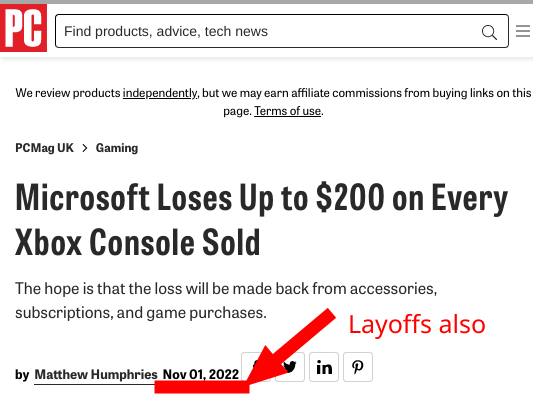533x417 pixels.
Task: Click the red PC logo
Action: [23, 28]
